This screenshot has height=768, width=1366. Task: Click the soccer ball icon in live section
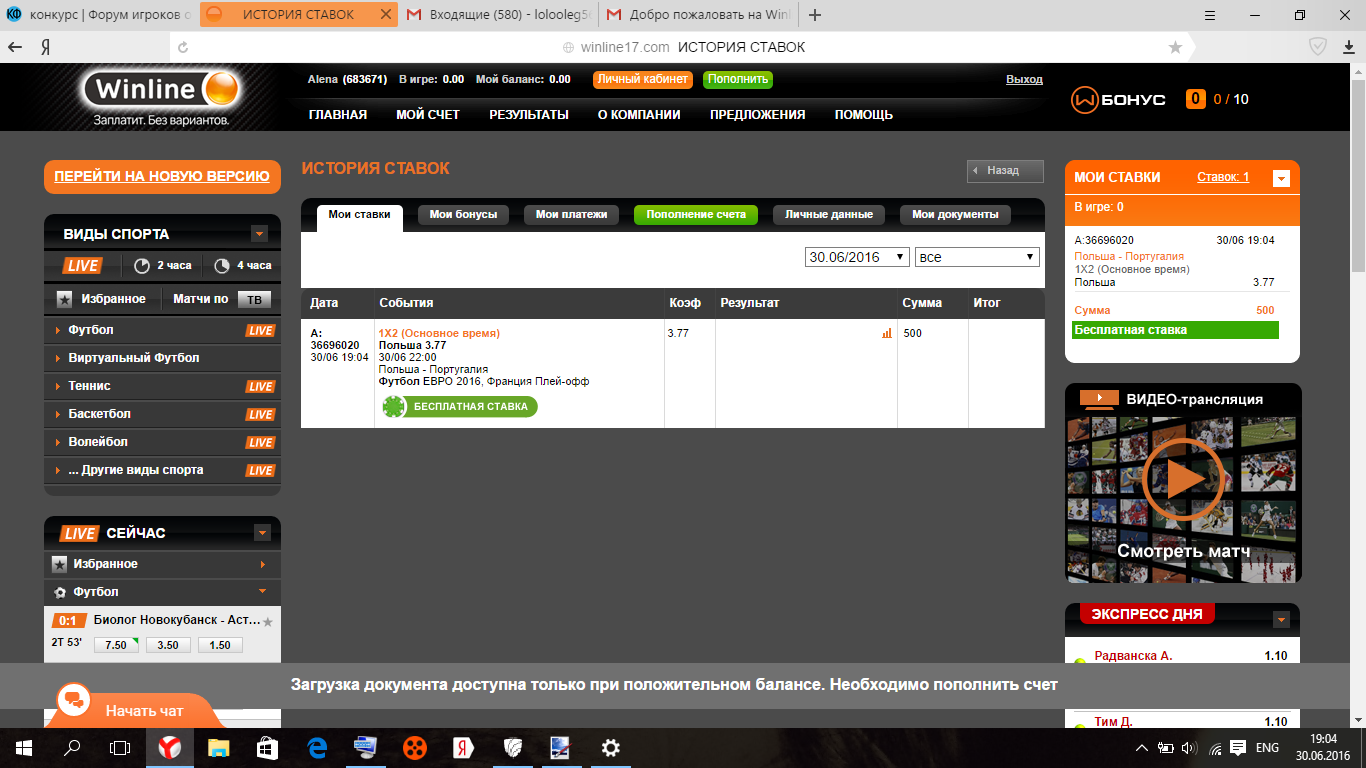point(60,592)
